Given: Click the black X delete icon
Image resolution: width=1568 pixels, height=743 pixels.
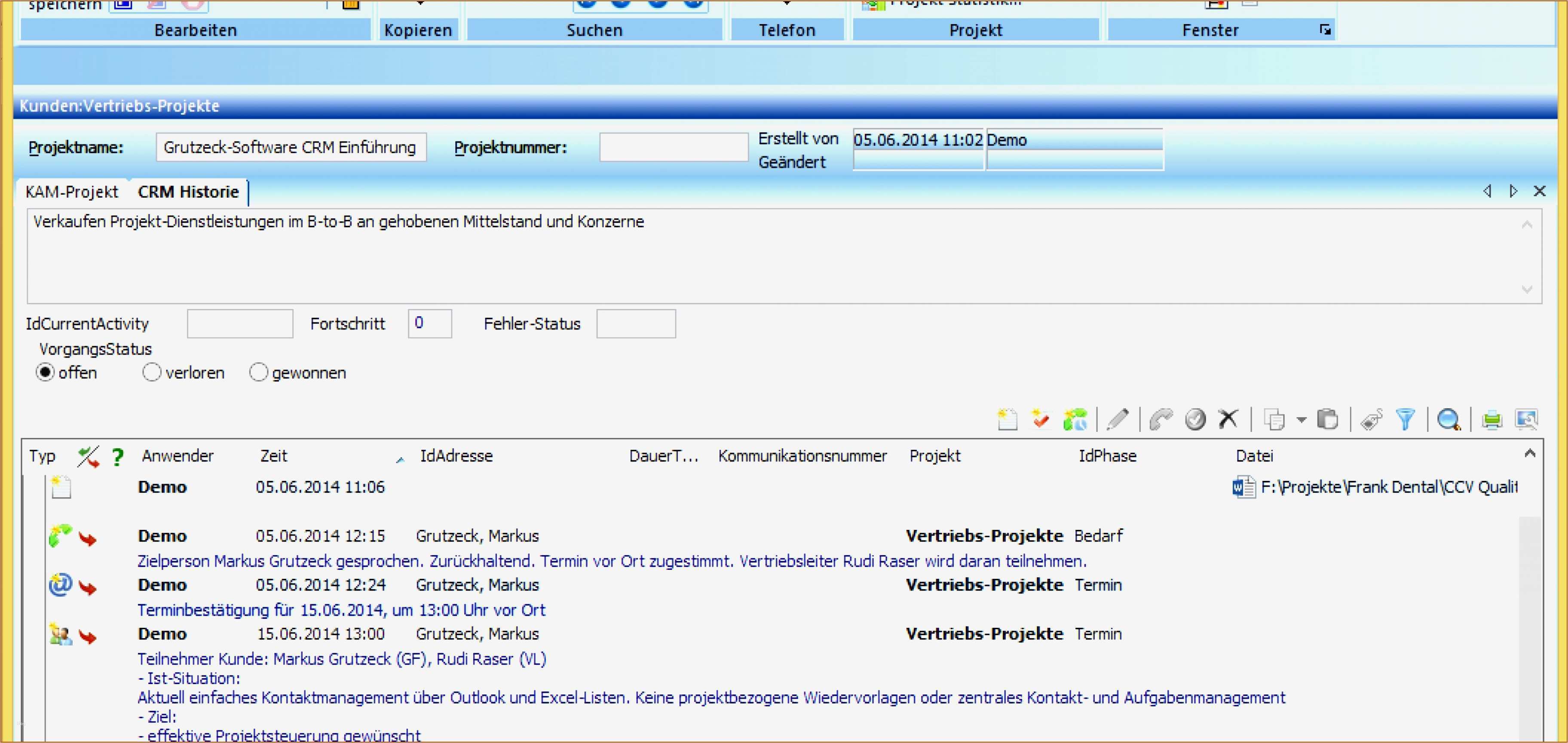Looking at the screenshot, I should click(1228, 419).
